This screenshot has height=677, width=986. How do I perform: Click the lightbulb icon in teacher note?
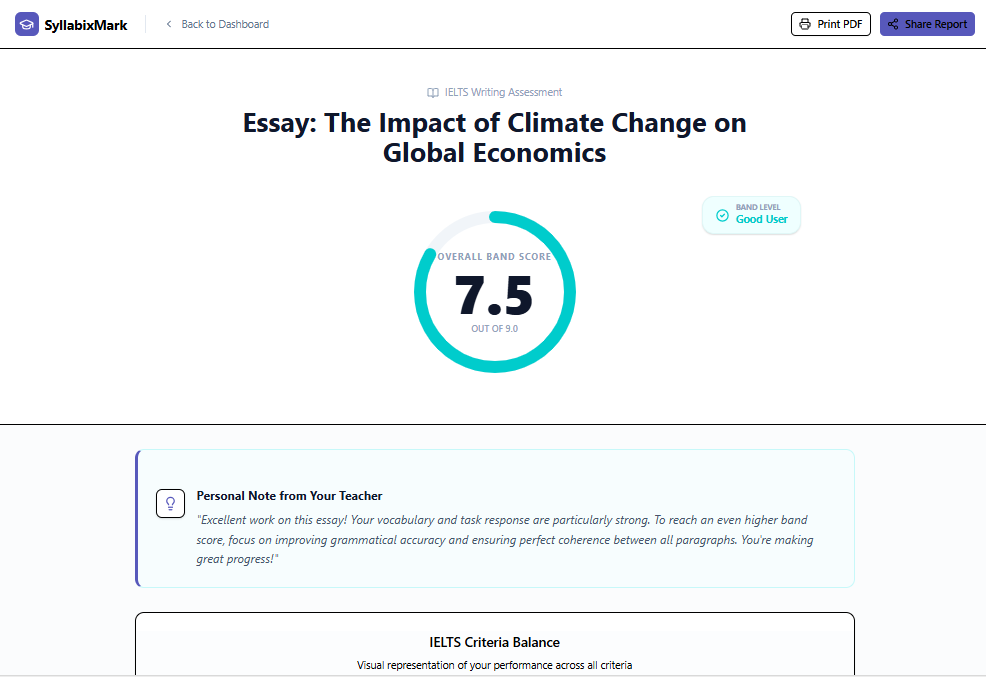(x=171, y=503)
